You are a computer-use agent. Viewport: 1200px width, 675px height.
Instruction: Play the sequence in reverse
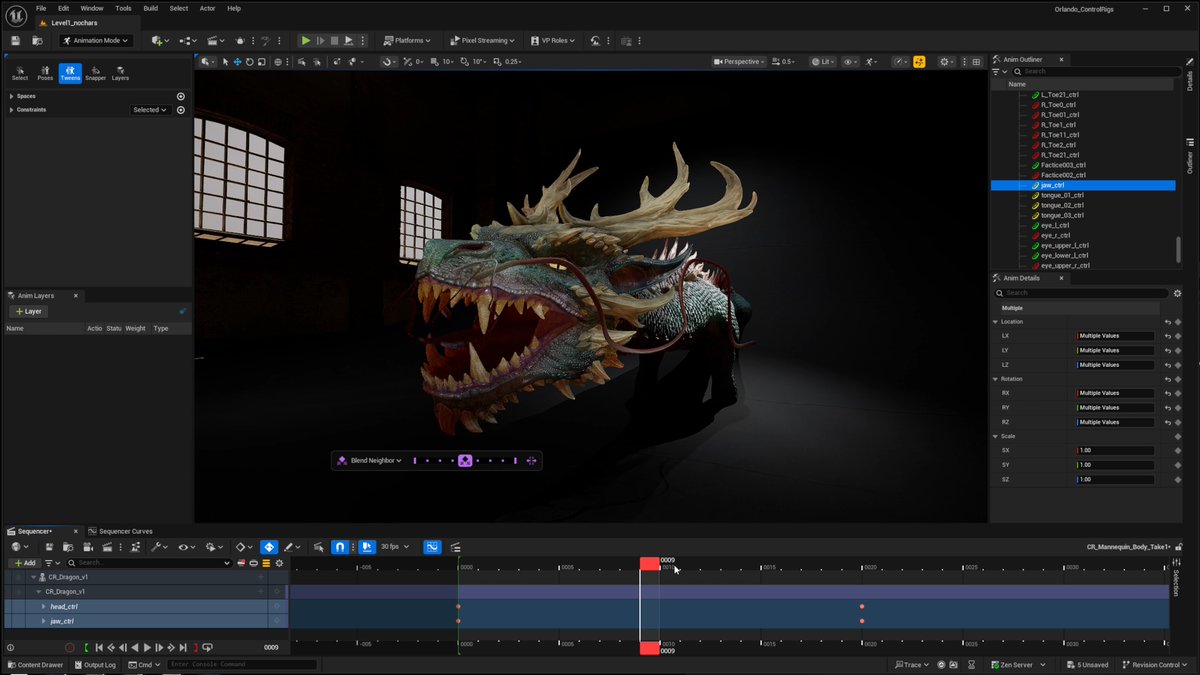(135, 648)
